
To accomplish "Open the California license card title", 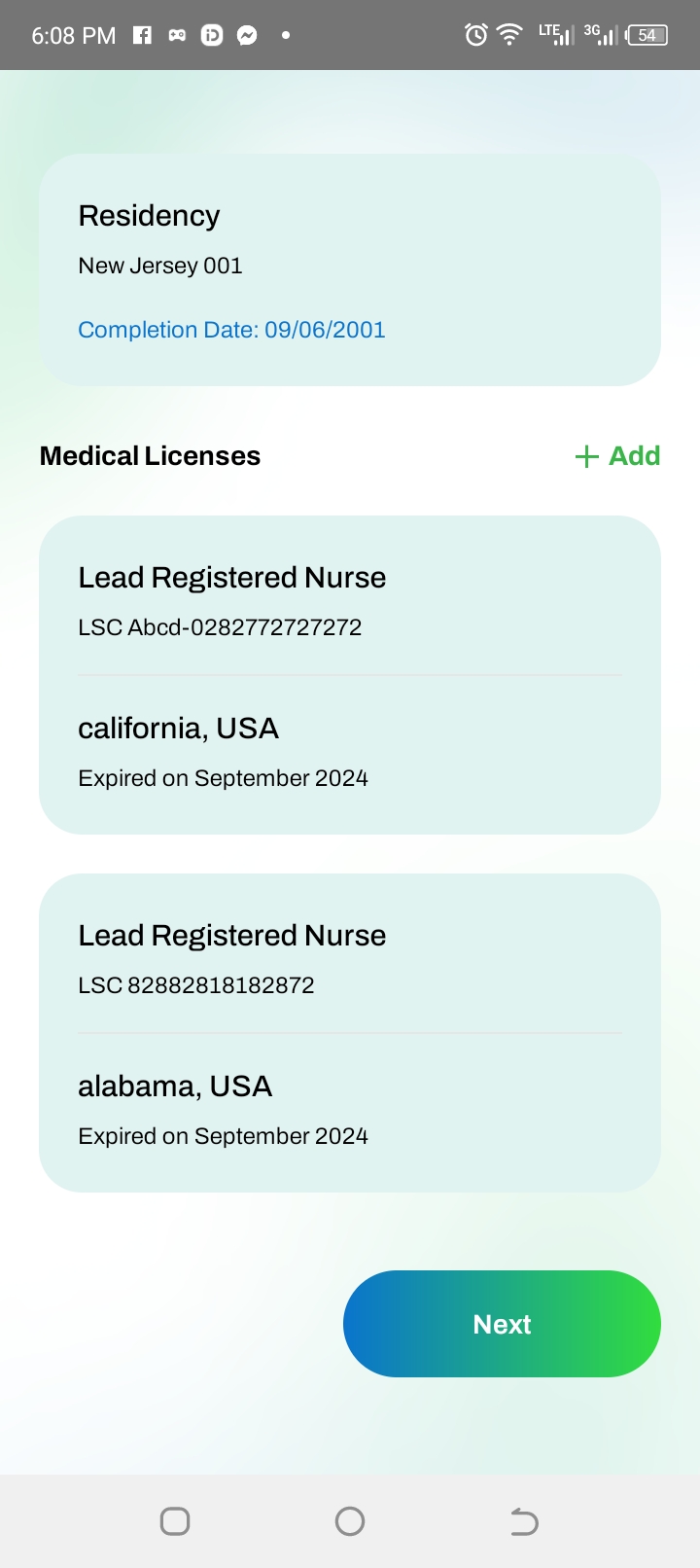I will pyautogui.click(x=231, y=578).
